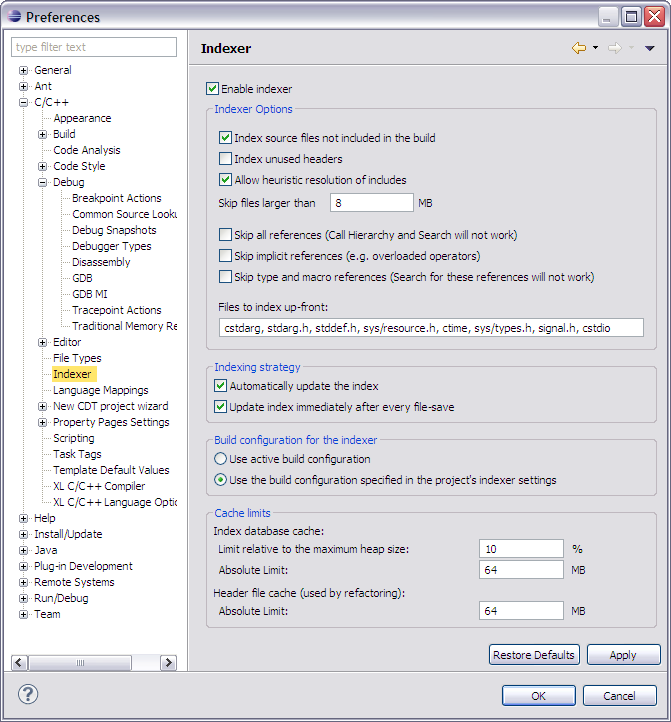This screenshot has width=671, height=722.
Task: Collapse the C/C++ tree node
Action: (x=23, y=102)
